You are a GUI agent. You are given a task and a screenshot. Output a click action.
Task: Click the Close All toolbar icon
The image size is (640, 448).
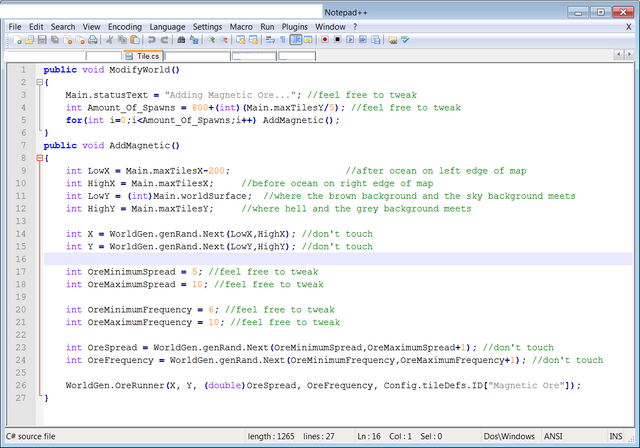(x=80, y=40)
